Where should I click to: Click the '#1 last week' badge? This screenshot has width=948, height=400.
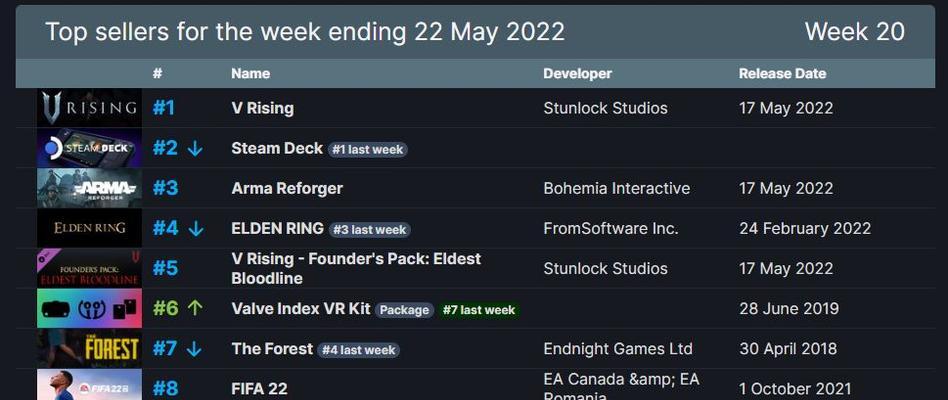[368, 150]
